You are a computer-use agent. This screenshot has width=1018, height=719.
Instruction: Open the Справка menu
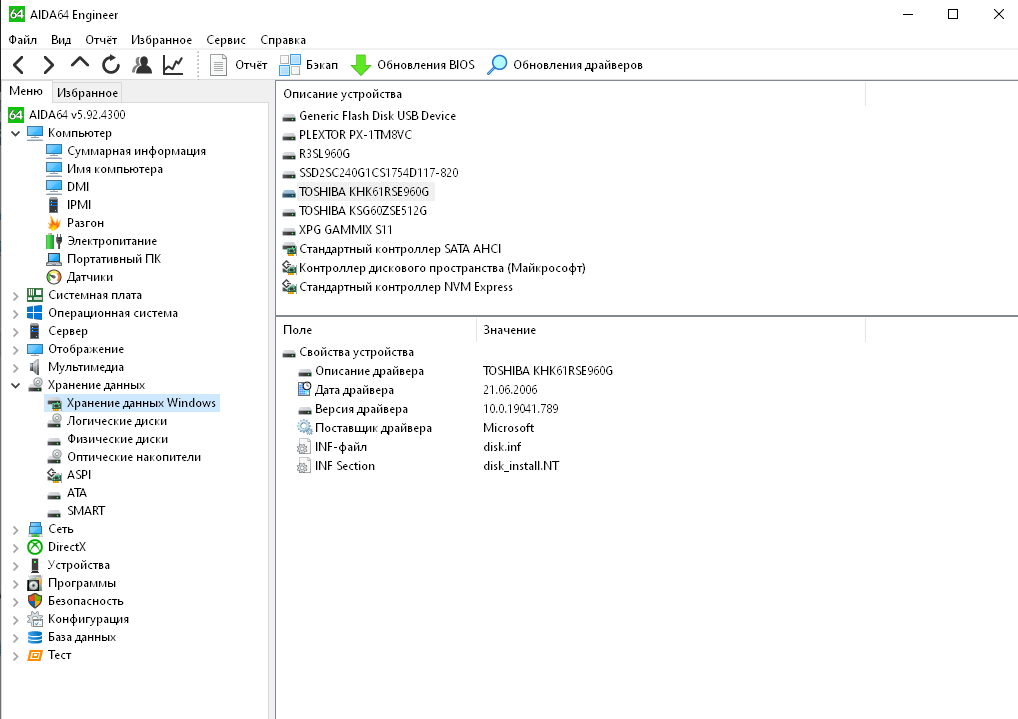coord(283,40)
